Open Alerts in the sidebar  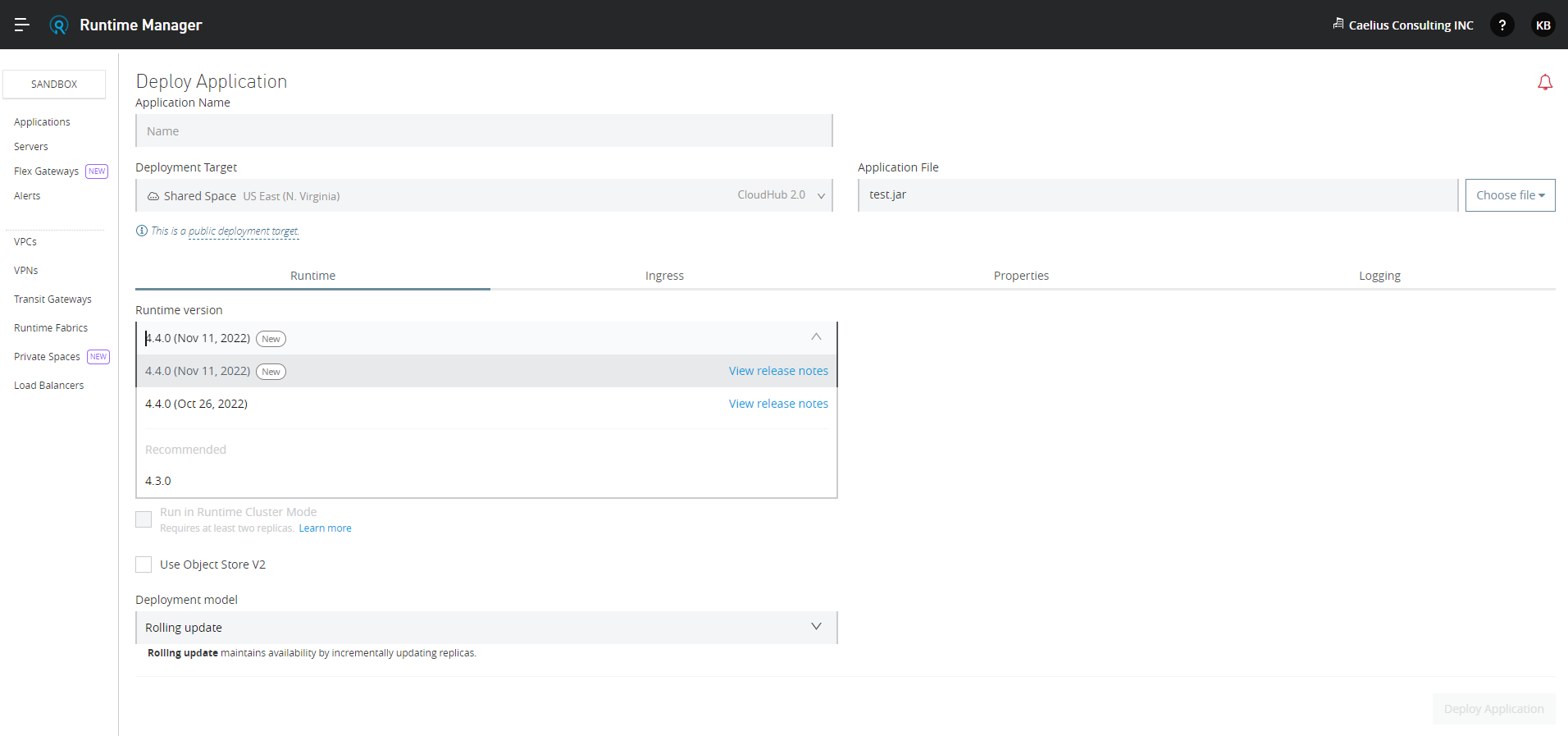27,195
